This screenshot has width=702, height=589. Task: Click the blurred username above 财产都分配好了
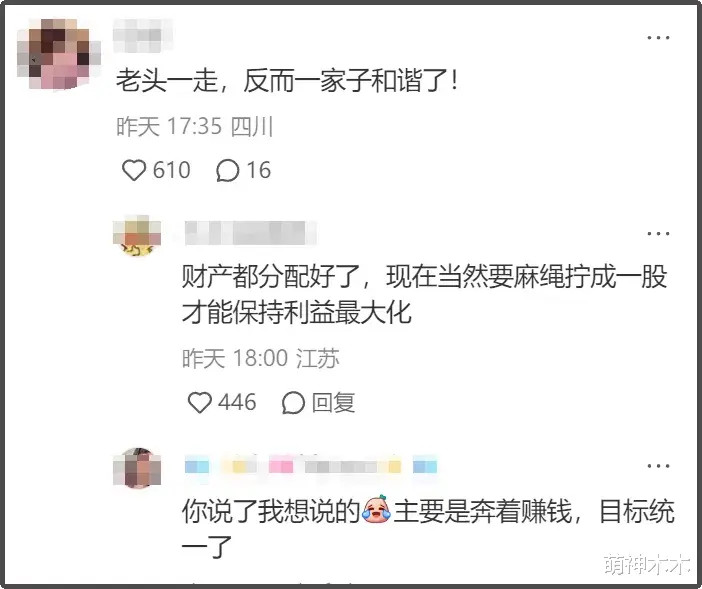click(x=250, y=233)
